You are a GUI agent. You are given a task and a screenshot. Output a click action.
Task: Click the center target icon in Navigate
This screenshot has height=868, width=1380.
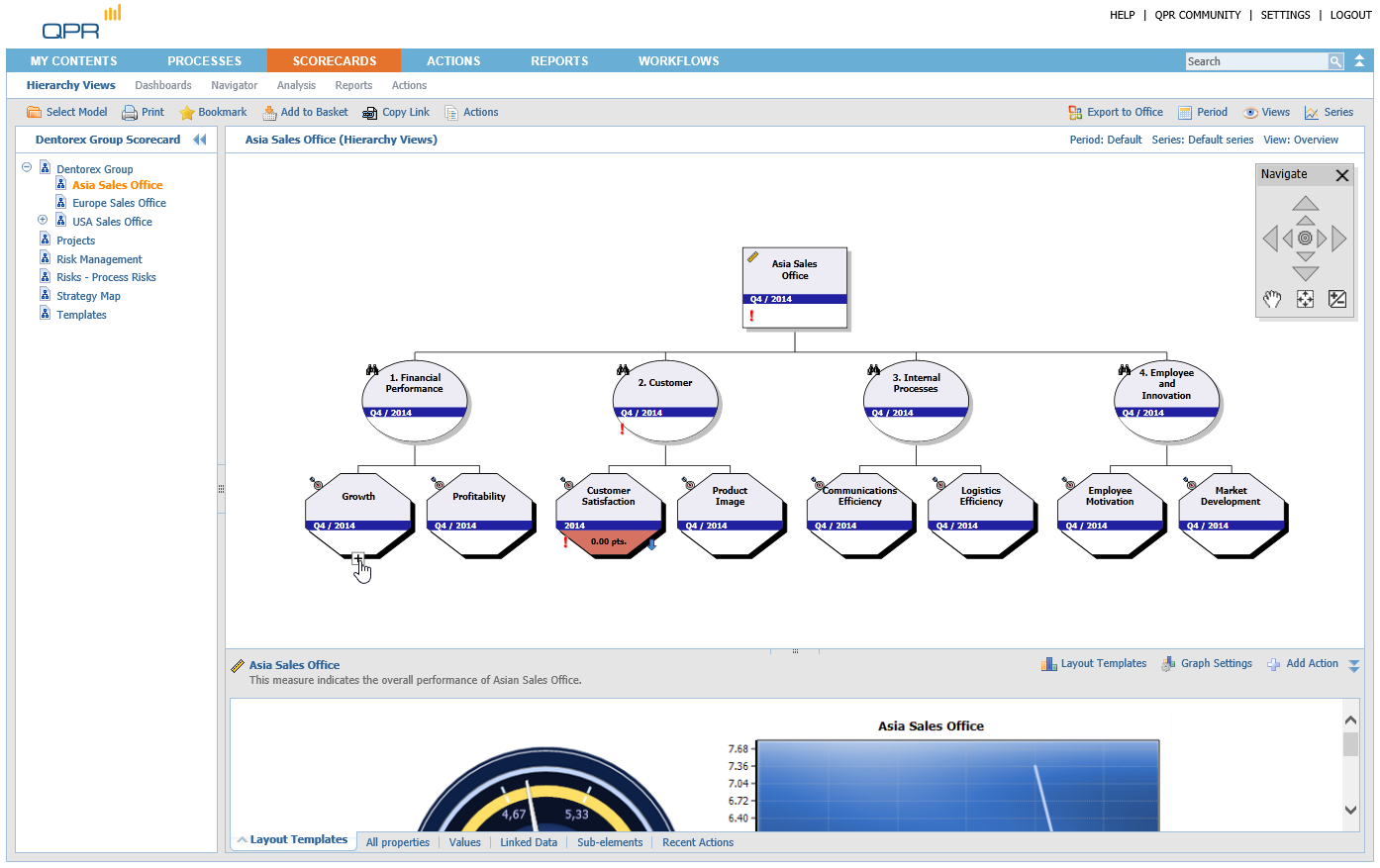[x=1305, y=239]
